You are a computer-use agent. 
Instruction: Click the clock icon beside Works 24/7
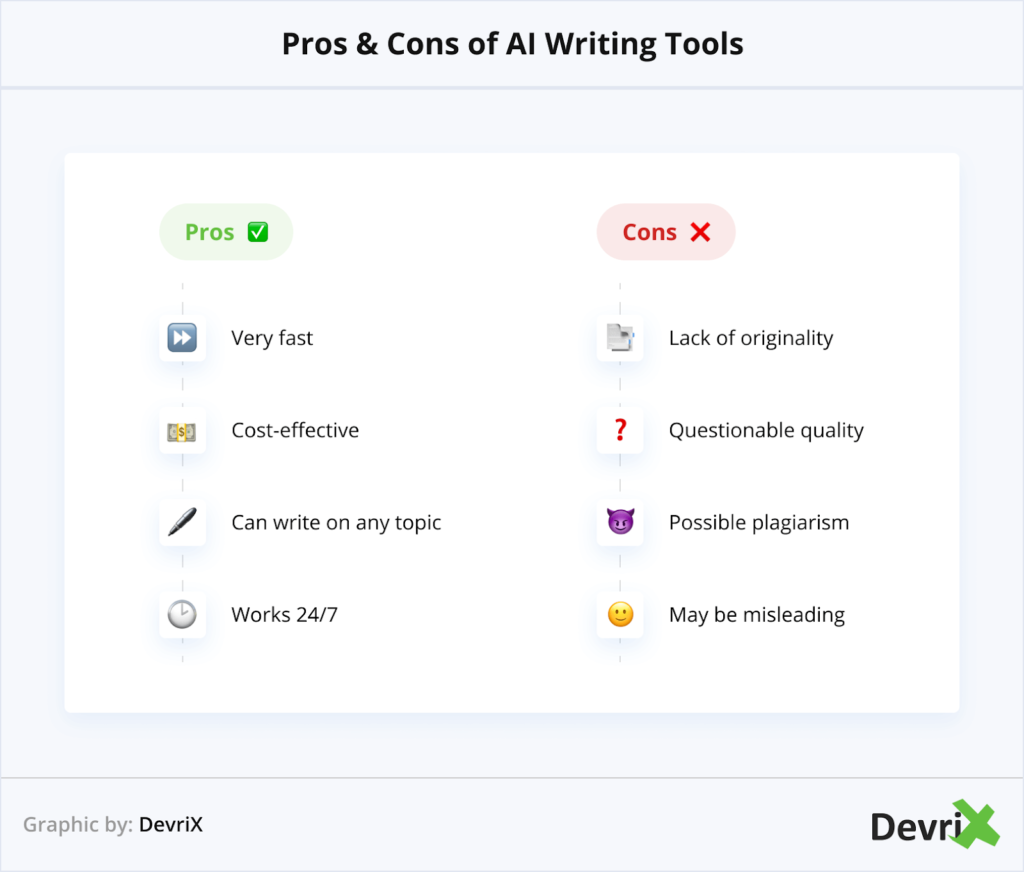point(182,615)
